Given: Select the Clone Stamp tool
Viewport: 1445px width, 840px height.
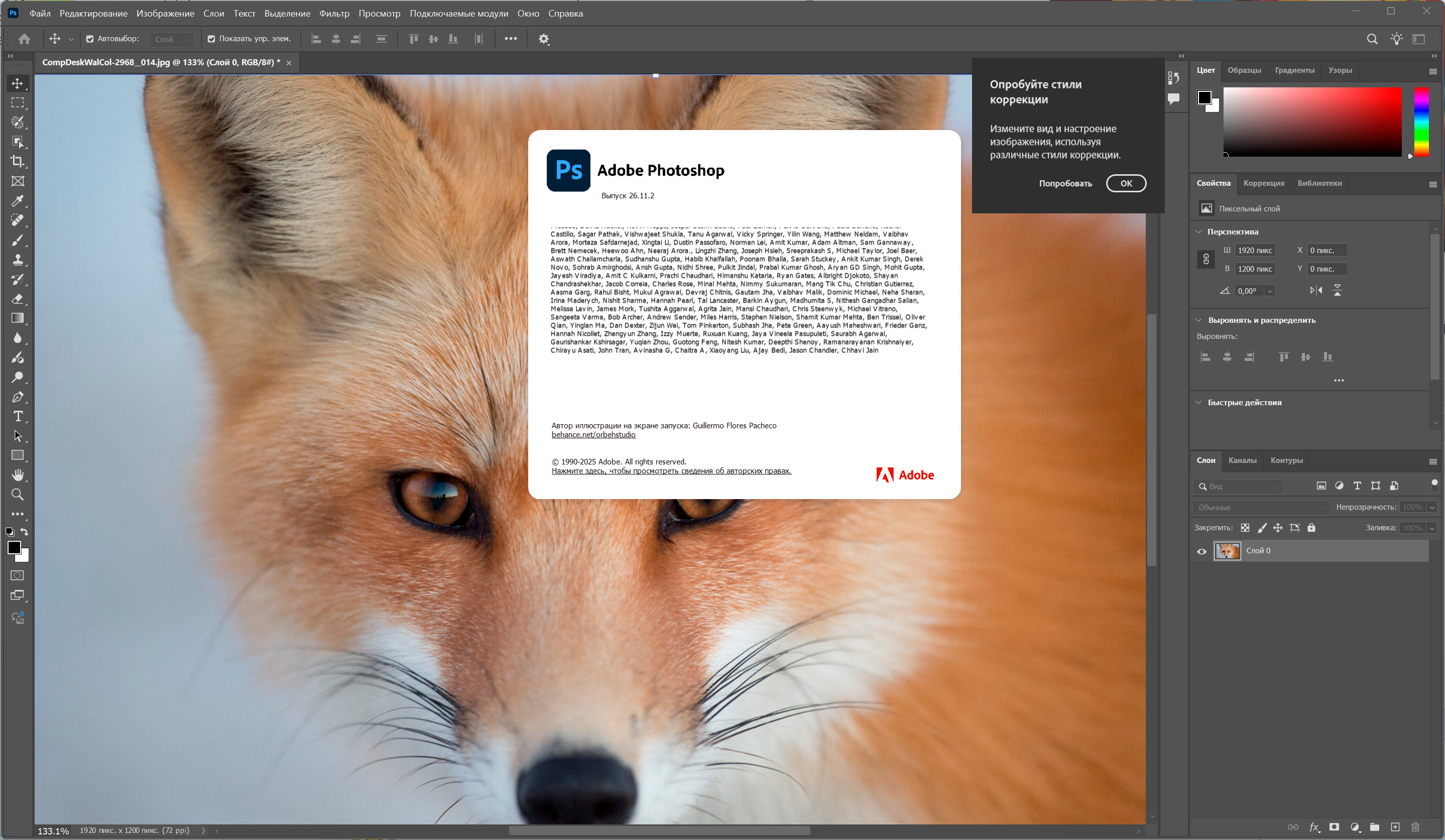Looking at the screenshot, I should (18, 260).
